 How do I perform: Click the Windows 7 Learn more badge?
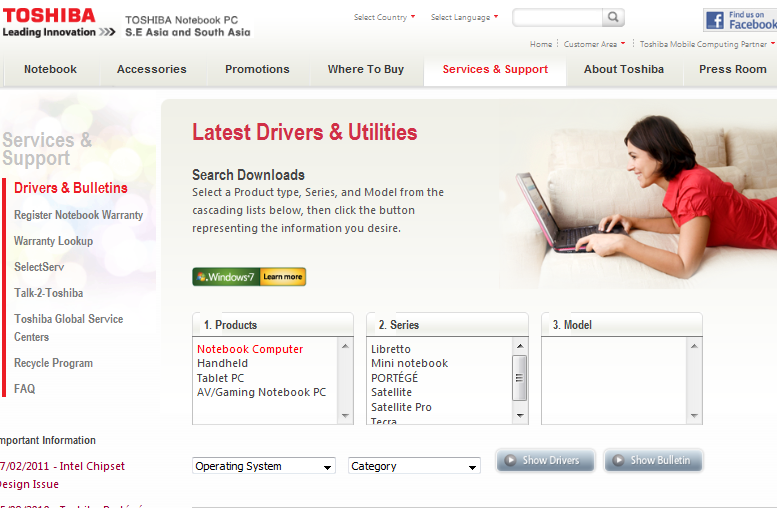[249, 277]
